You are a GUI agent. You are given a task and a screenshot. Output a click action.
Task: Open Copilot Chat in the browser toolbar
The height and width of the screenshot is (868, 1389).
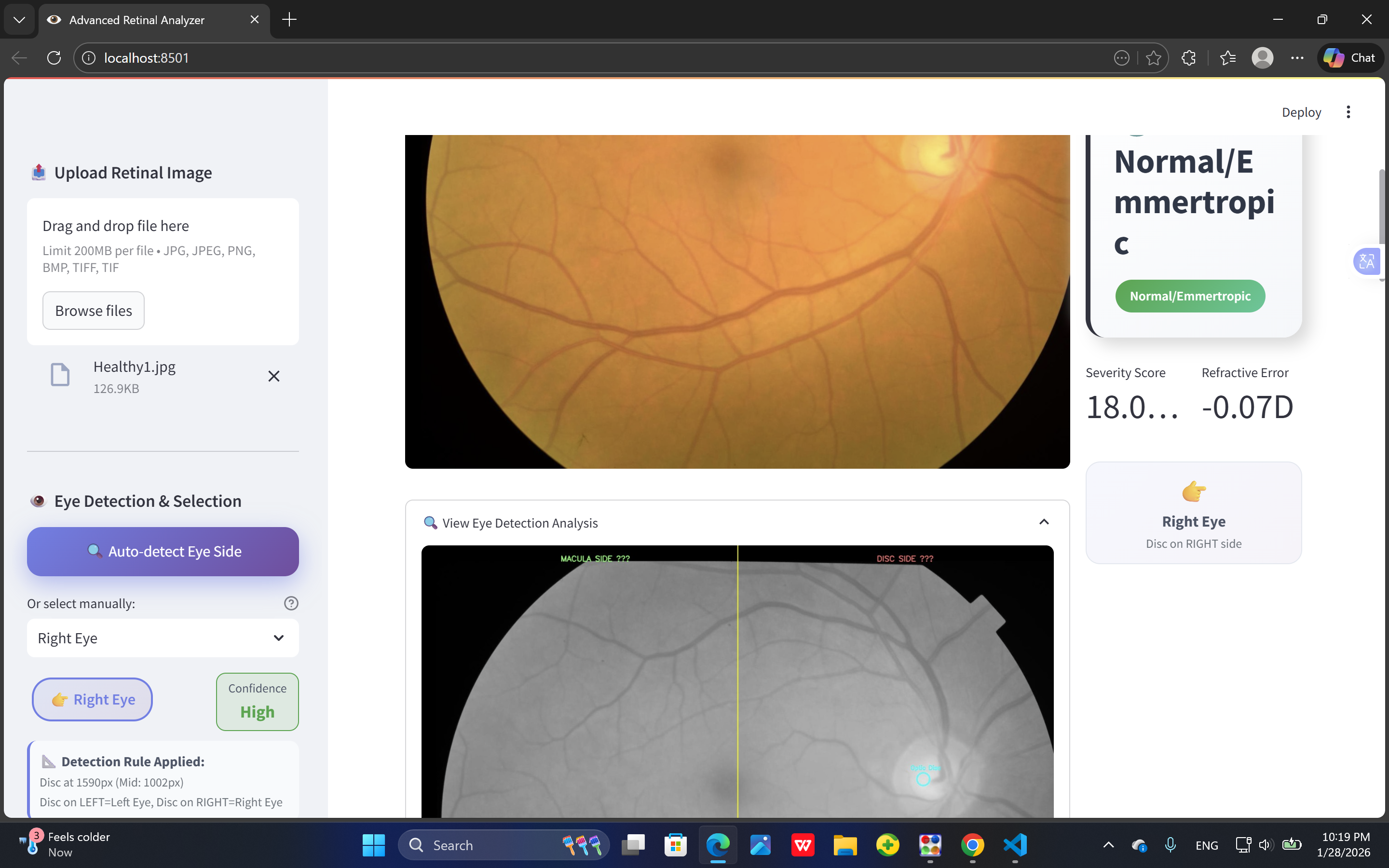[x=1350, y=58]
